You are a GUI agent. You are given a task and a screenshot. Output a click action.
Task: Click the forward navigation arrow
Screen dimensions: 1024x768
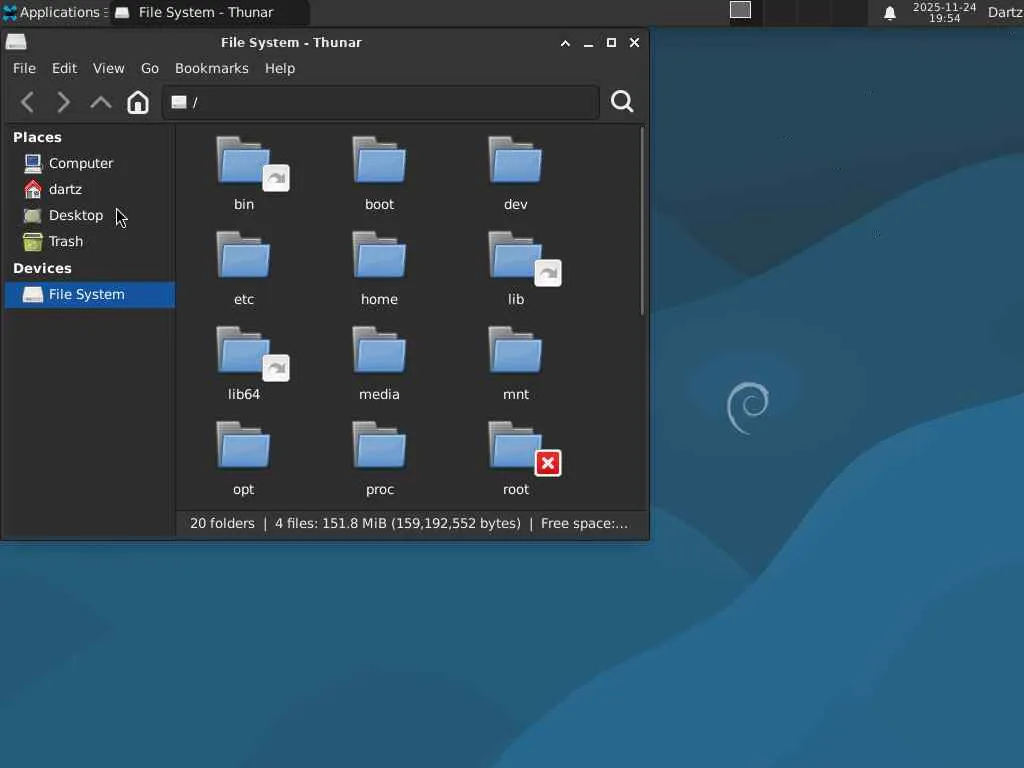pos(64,102)
